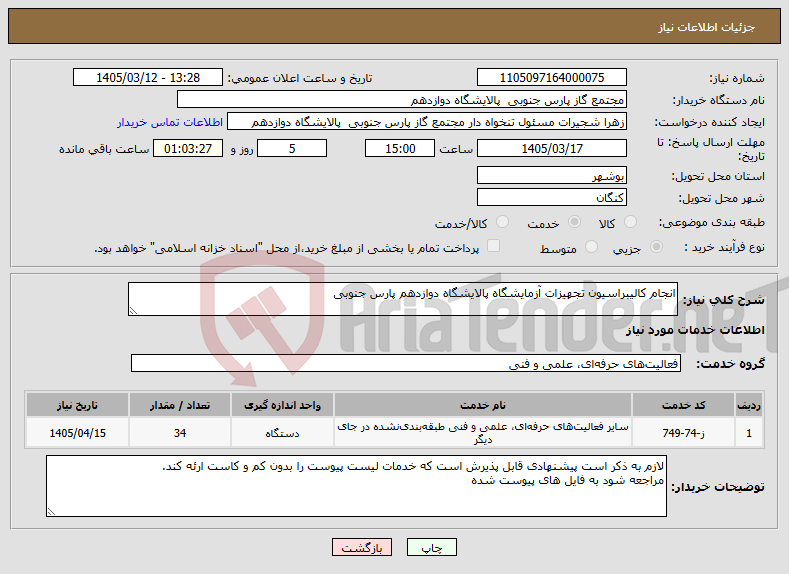Choose the متوسط purchase type radio

591,247
